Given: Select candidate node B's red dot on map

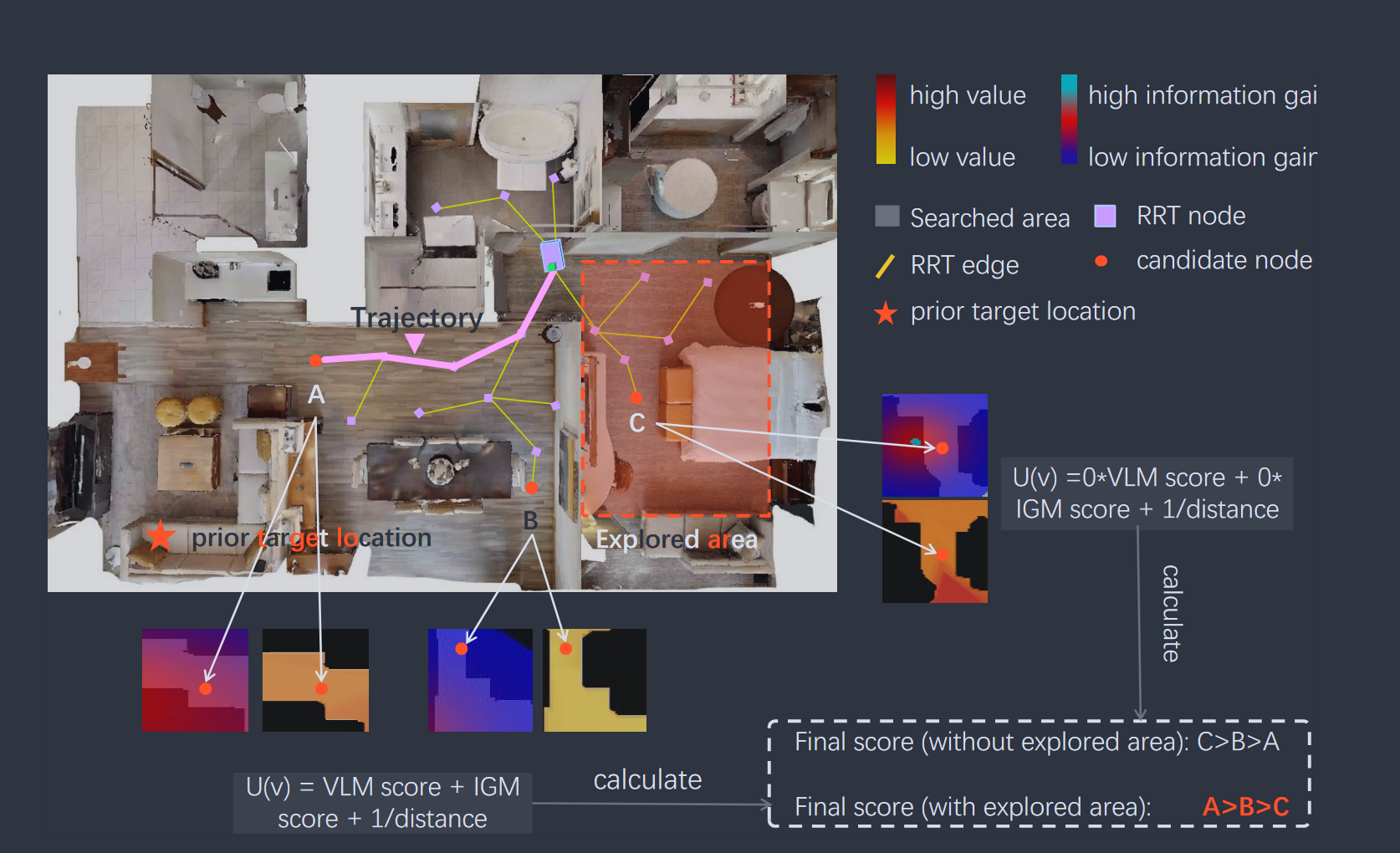Looking at the screenshot, I should (x=532, y=488).
